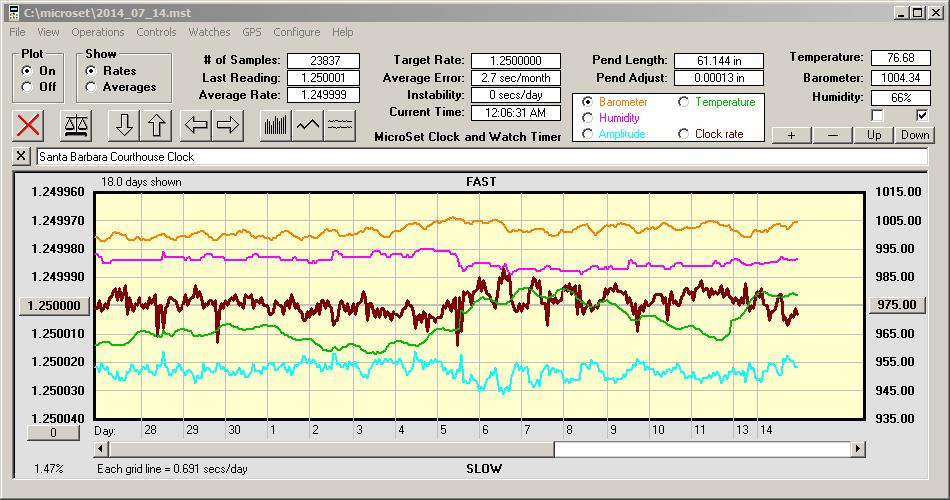The image size is (950, 500).
Task: Tick the unchecked box under Humidity
Action: [877, 115]
